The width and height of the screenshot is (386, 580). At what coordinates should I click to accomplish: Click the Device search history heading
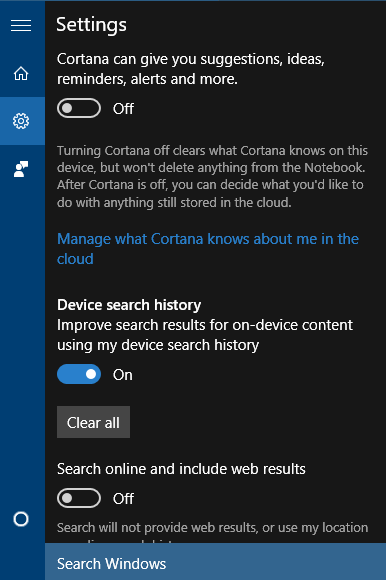(129, 305)
